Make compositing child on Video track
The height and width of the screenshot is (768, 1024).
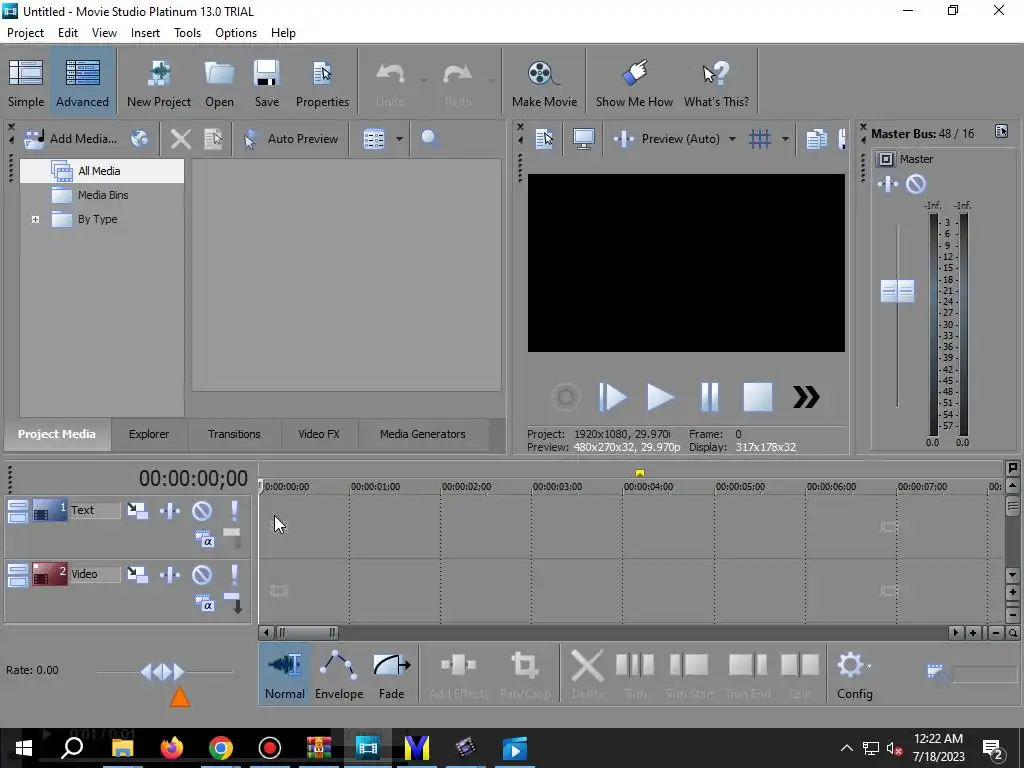(x=234, y=603)
